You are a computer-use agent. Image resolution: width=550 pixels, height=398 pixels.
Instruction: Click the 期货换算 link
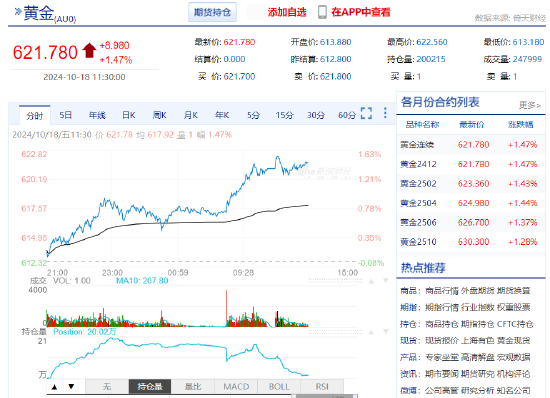click(514, 291)
